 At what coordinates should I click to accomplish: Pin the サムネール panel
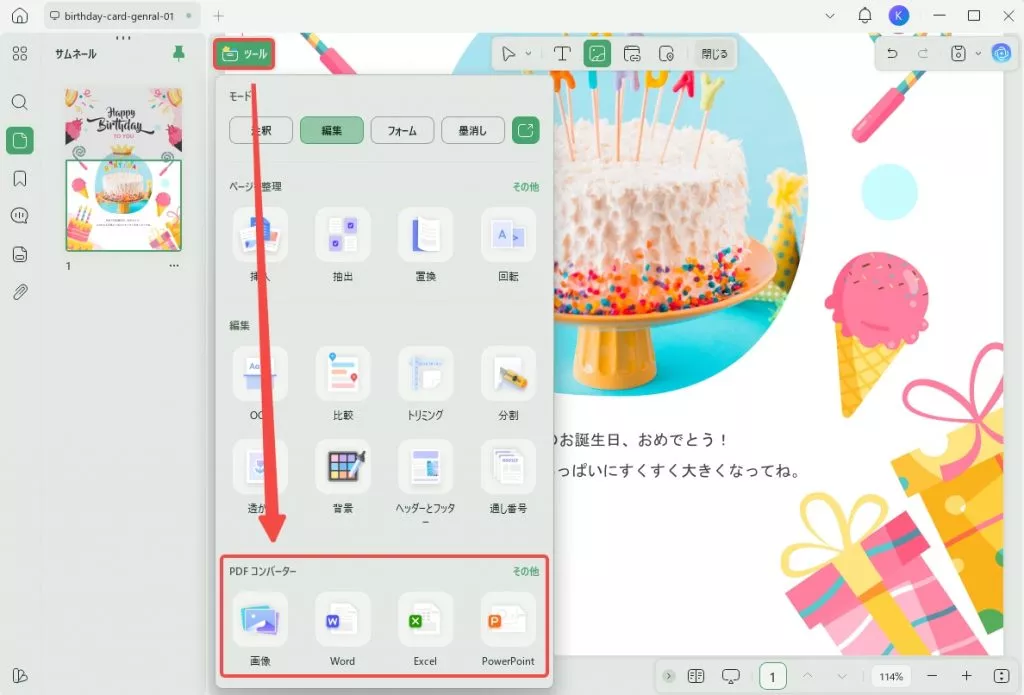coord(178,54)
